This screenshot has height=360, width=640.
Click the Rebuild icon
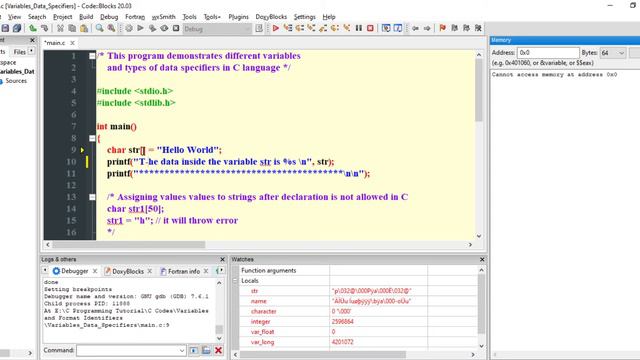click(x=164, y=28)
